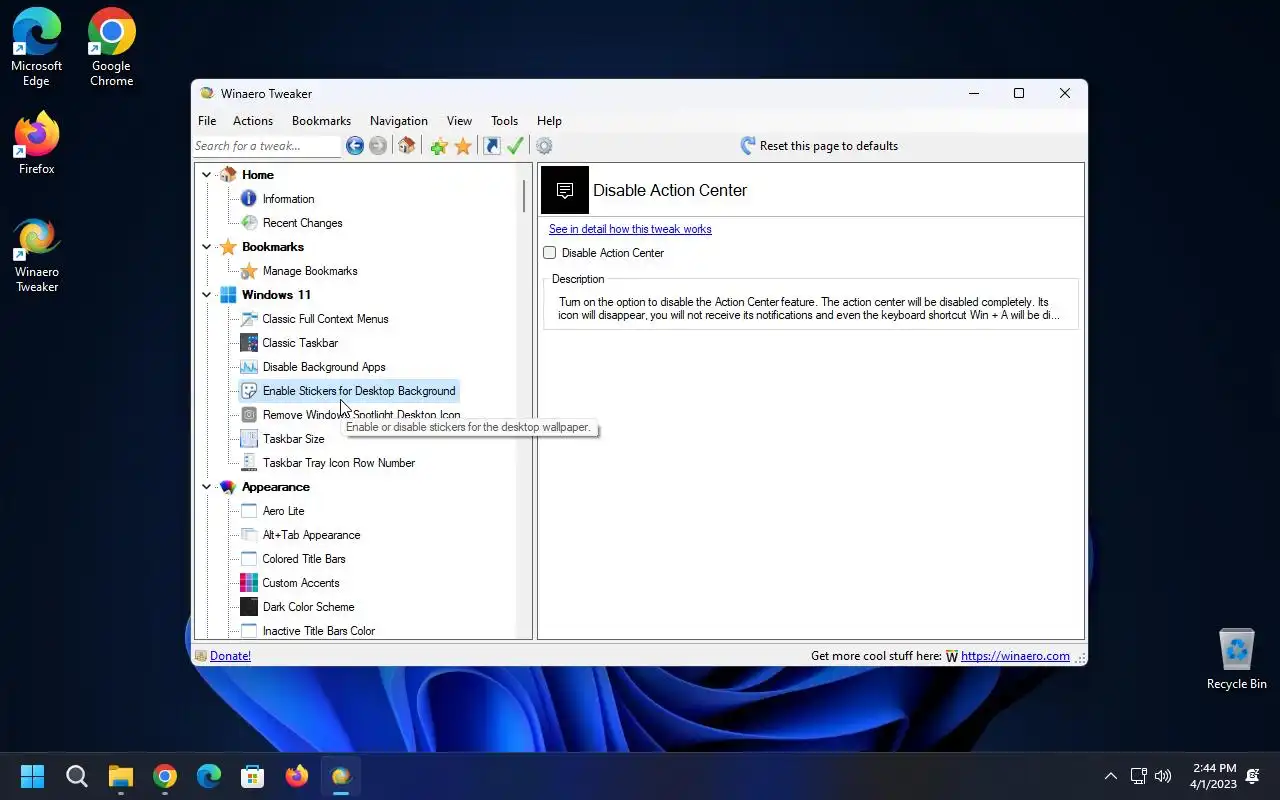
Task: Open volume control in system tray
Action: (1162, 776)
